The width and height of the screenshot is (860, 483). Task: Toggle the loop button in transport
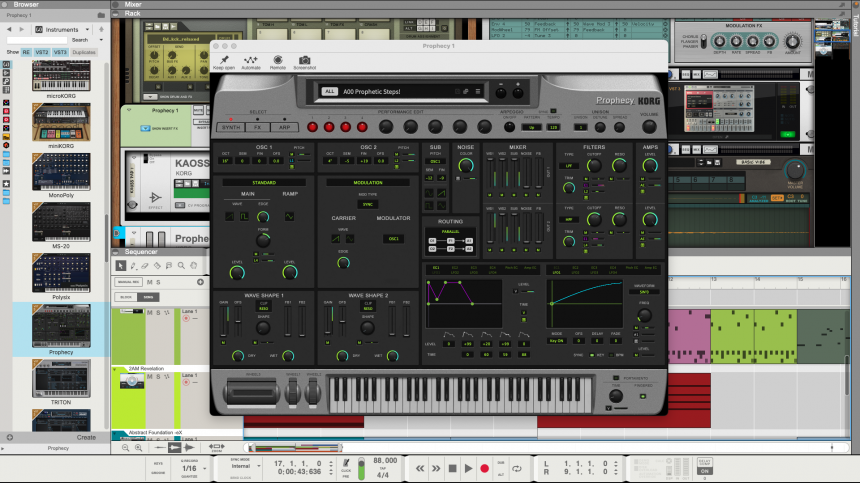517,469
